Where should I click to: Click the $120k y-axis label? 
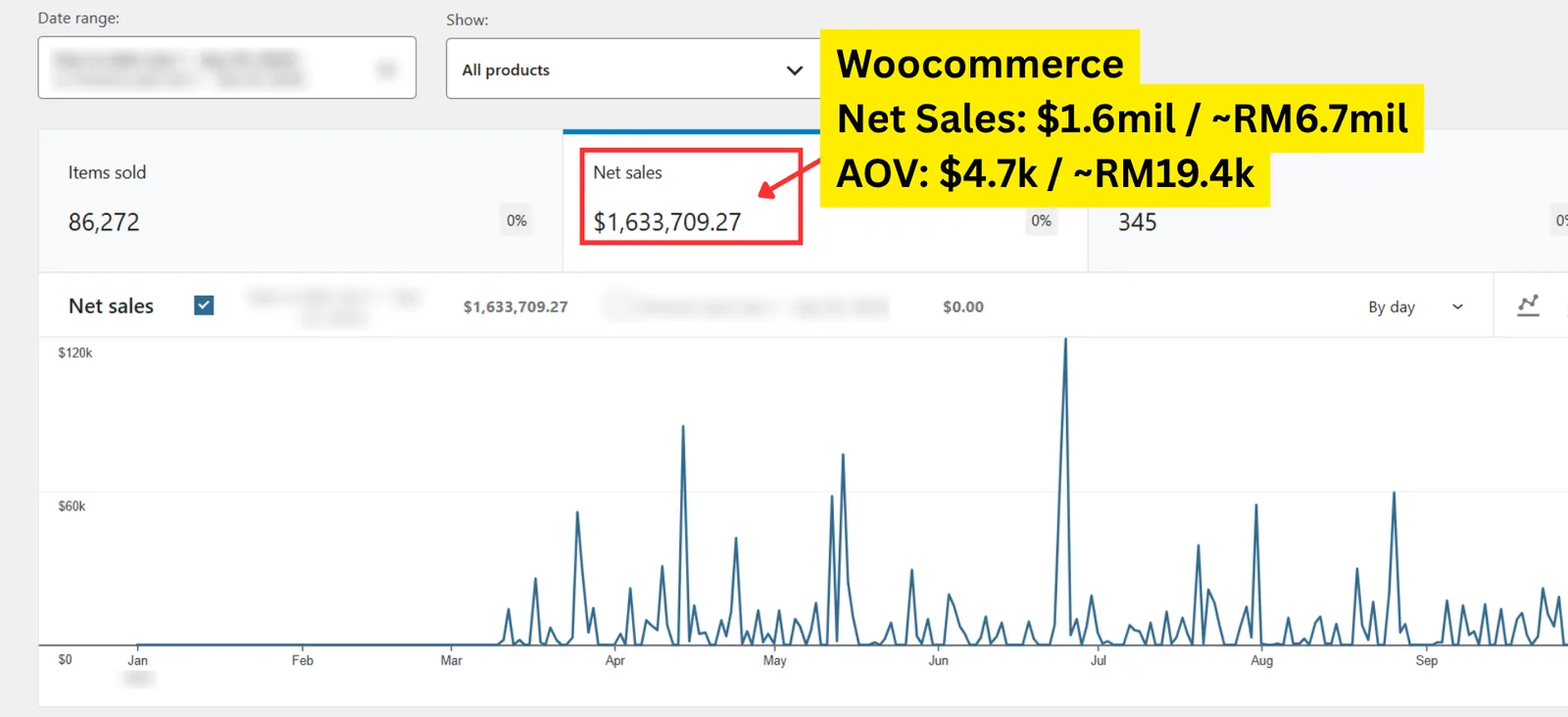click(75, 353)
